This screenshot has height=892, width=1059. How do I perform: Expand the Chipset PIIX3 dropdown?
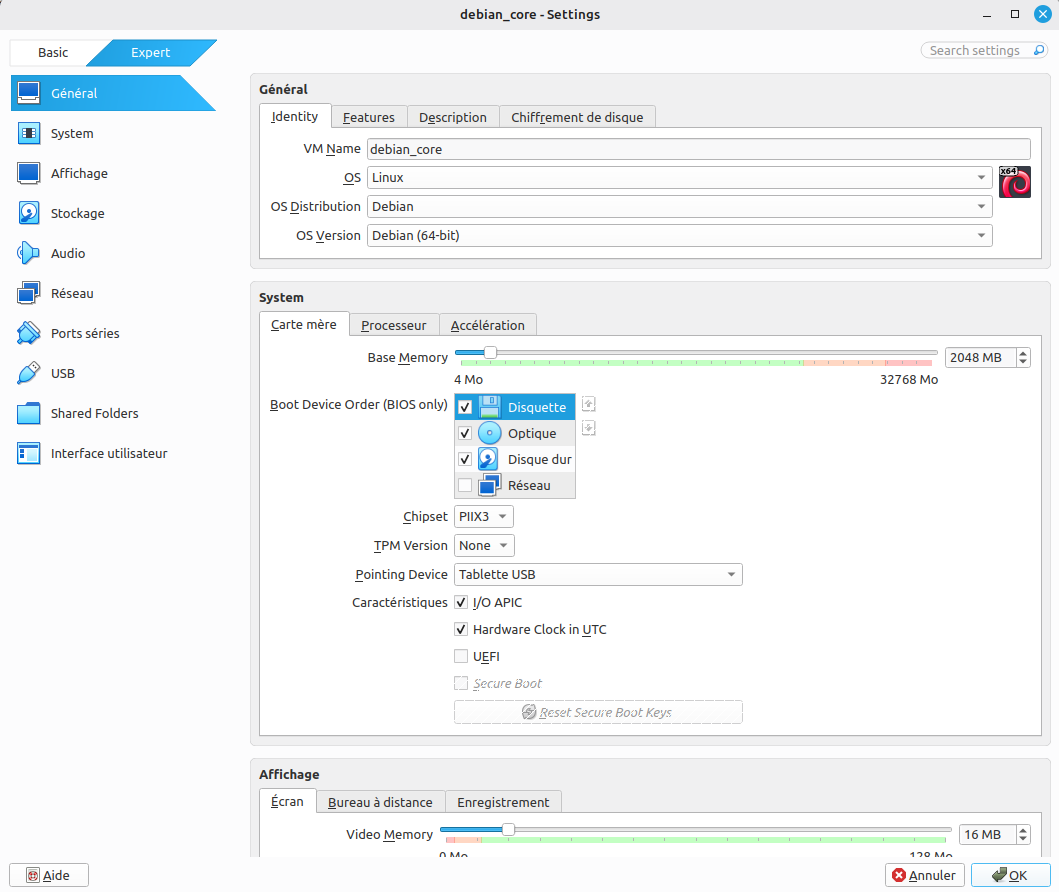(x=484, y=517)
